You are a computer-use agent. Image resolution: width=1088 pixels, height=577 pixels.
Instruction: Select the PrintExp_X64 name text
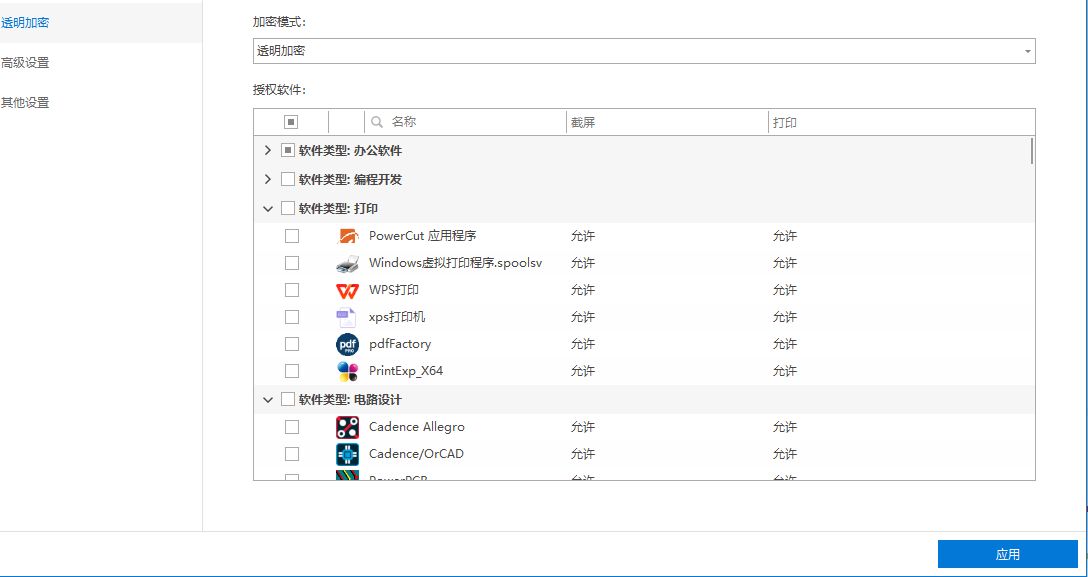click(406, 371)
